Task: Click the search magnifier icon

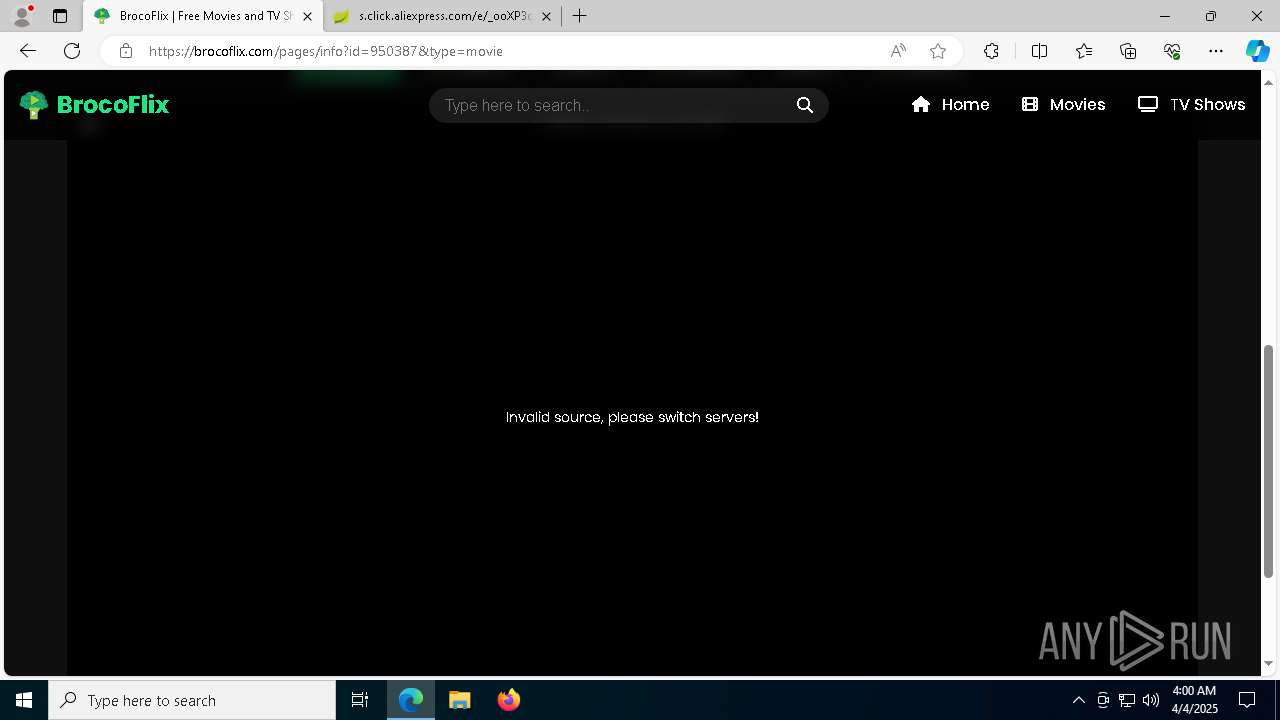Action: coord(805,105)
